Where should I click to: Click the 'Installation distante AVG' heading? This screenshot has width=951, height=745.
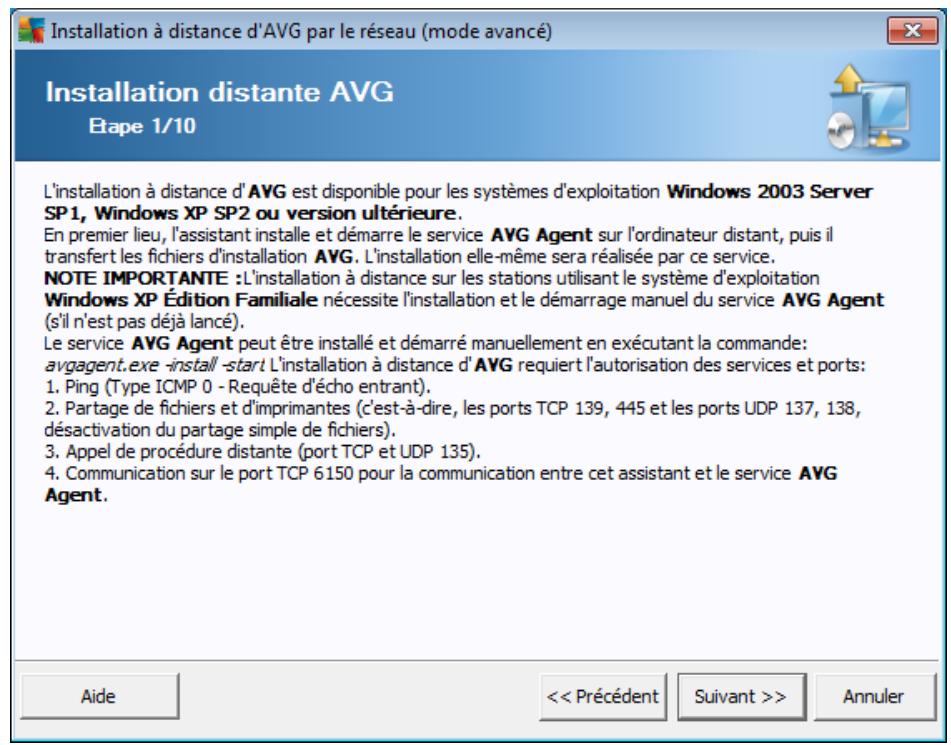coord(220,92)
